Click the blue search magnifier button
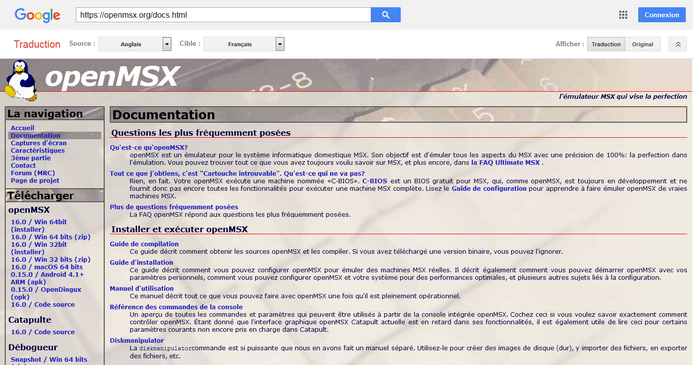 click(386, 15)
